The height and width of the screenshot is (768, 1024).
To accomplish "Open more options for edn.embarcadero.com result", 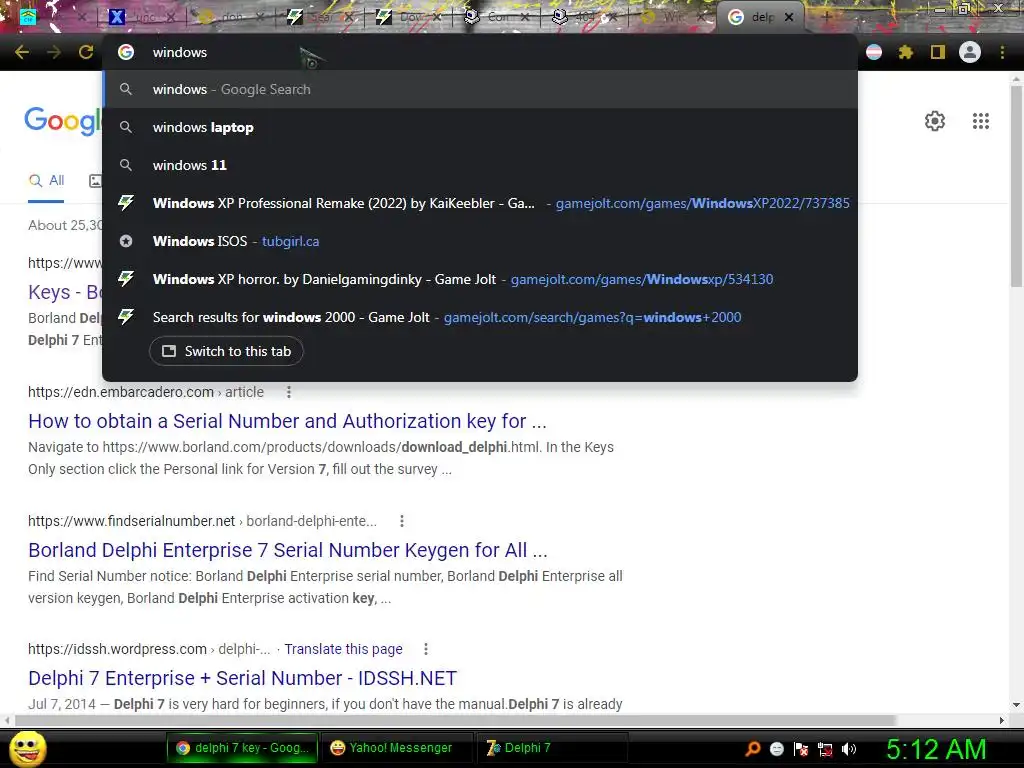I will click(289, 392).
